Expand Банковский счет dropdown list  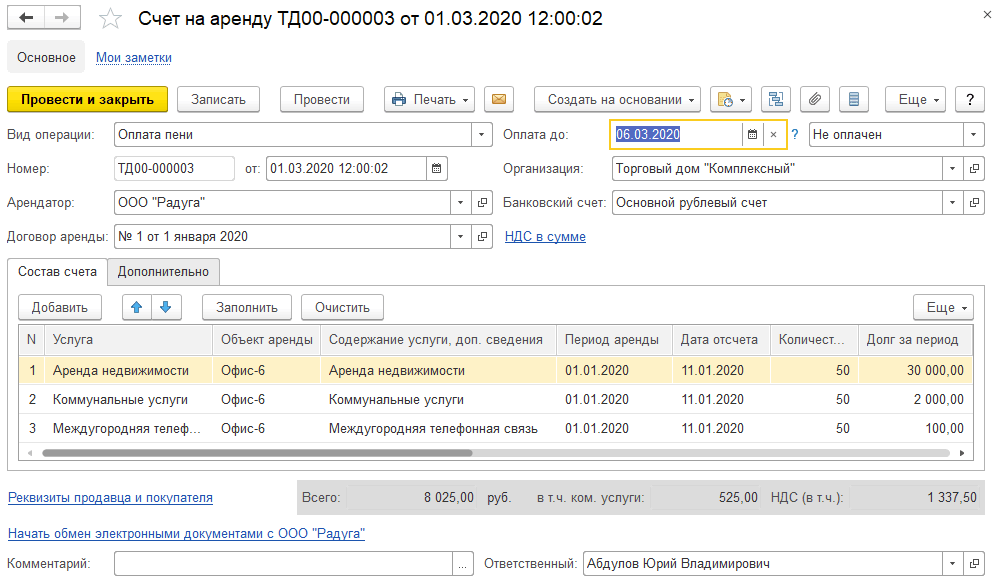(x=952, y=203)
